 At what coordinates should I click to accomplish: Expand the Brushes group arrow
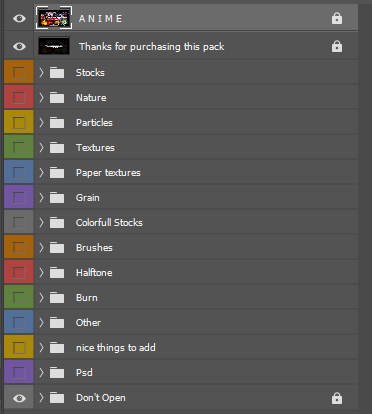click(x=41, y=247)
